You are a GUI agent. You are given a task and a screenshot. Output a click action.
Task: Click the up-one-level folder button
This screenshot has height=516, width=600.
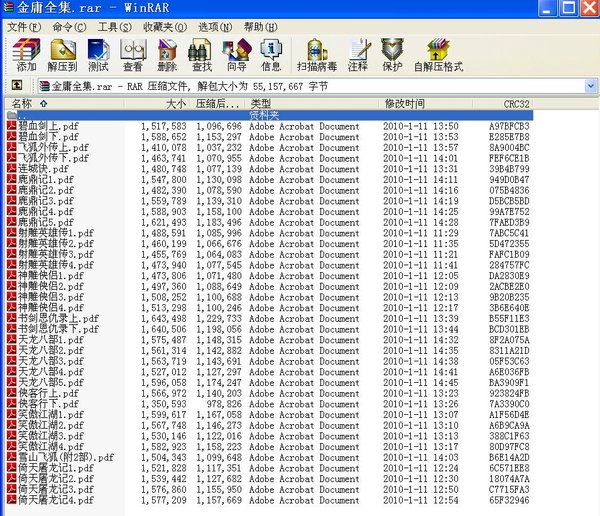[17, 85]
